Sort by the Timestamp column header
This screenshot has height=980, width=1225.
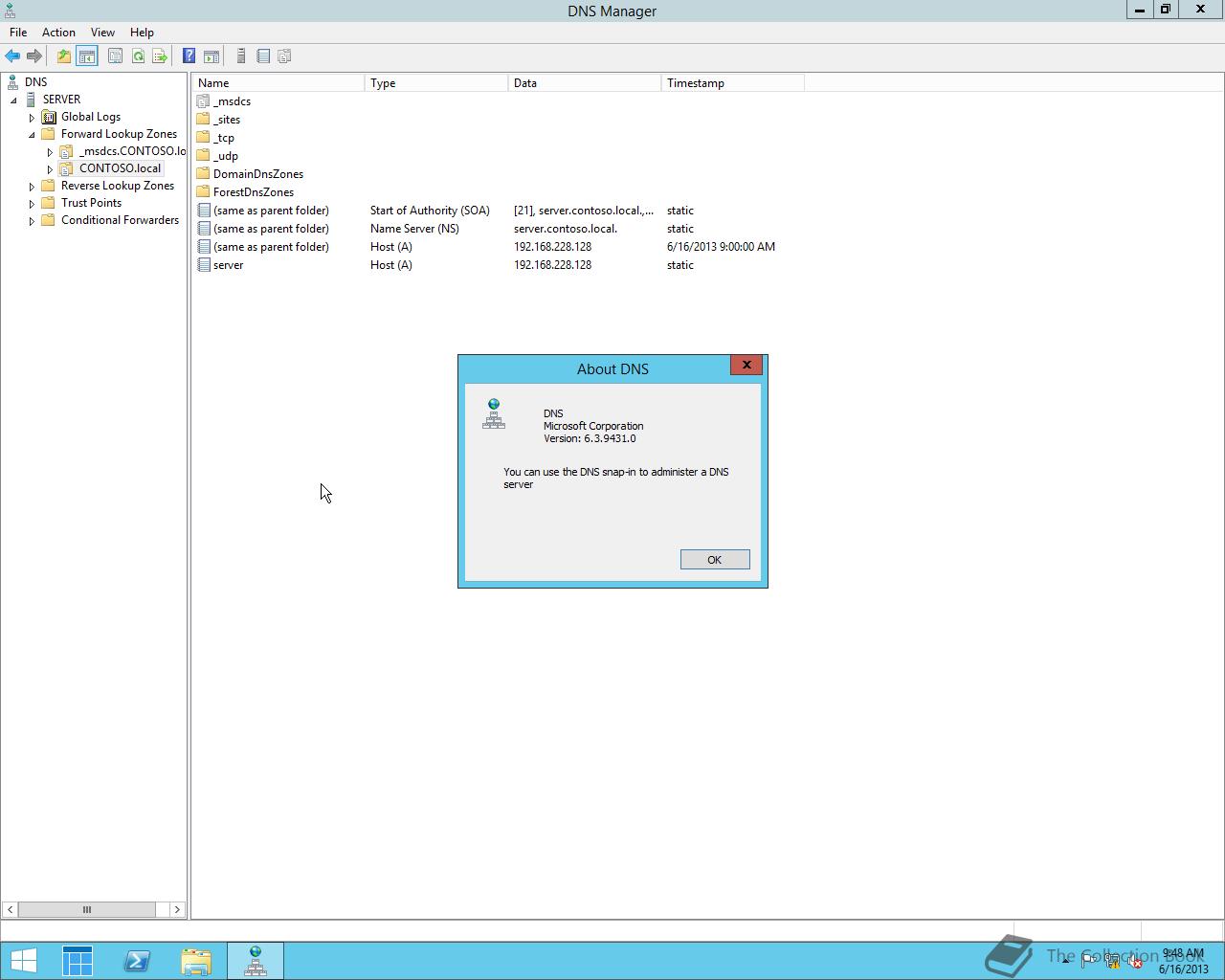point(733,83)
